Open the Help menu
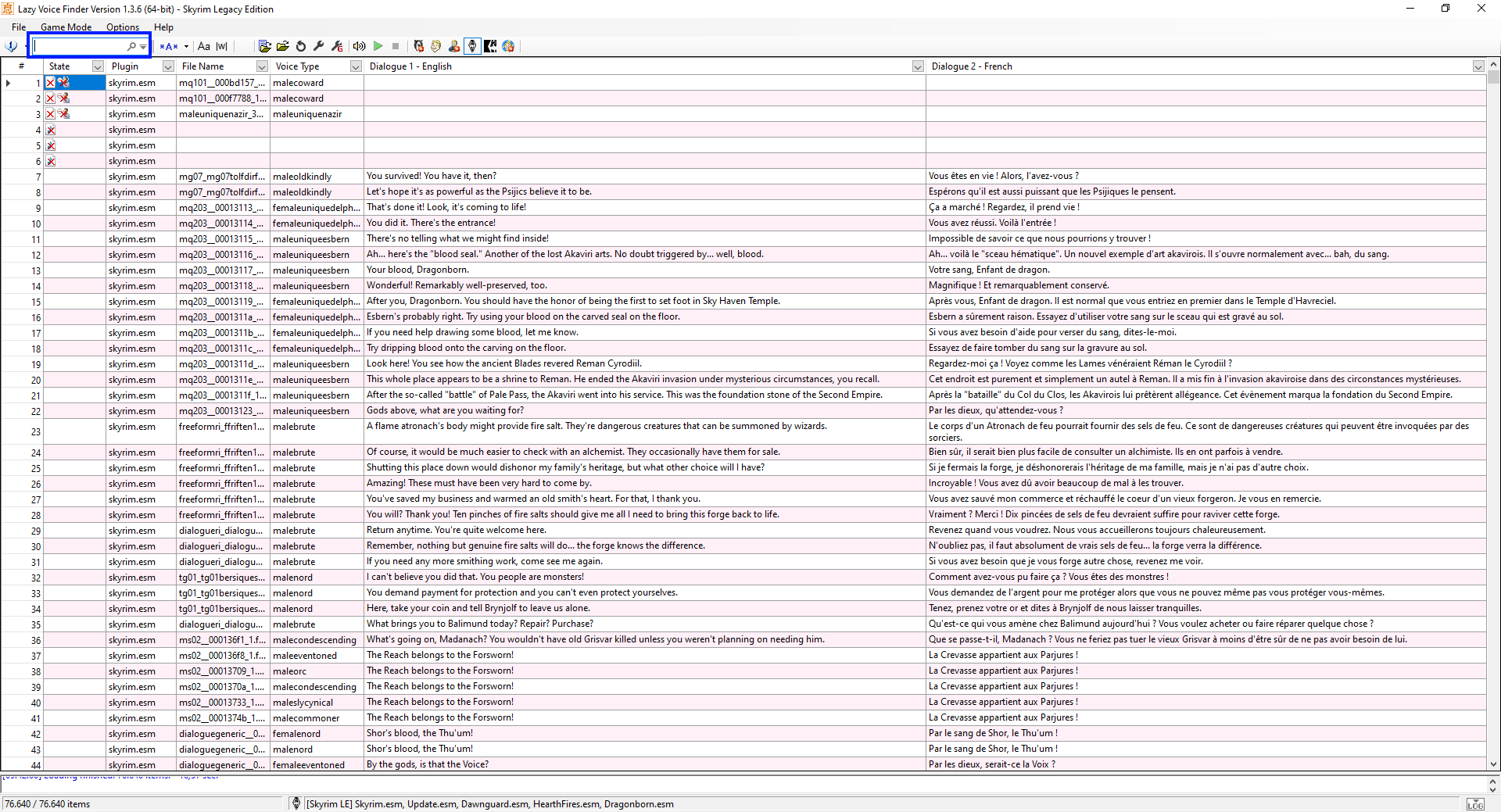1501x812 pixels. click(x=163, y=27)
